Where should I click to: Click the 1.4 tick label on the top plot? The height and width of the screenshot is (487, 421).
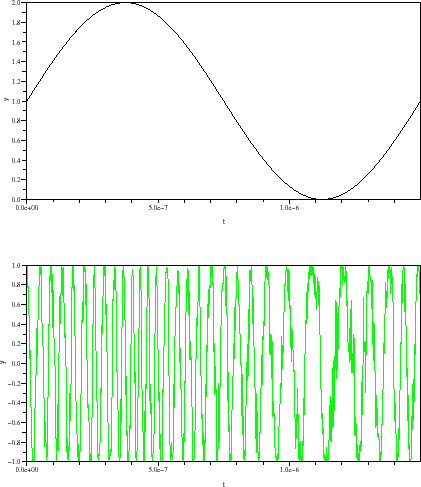coord(16,62)
